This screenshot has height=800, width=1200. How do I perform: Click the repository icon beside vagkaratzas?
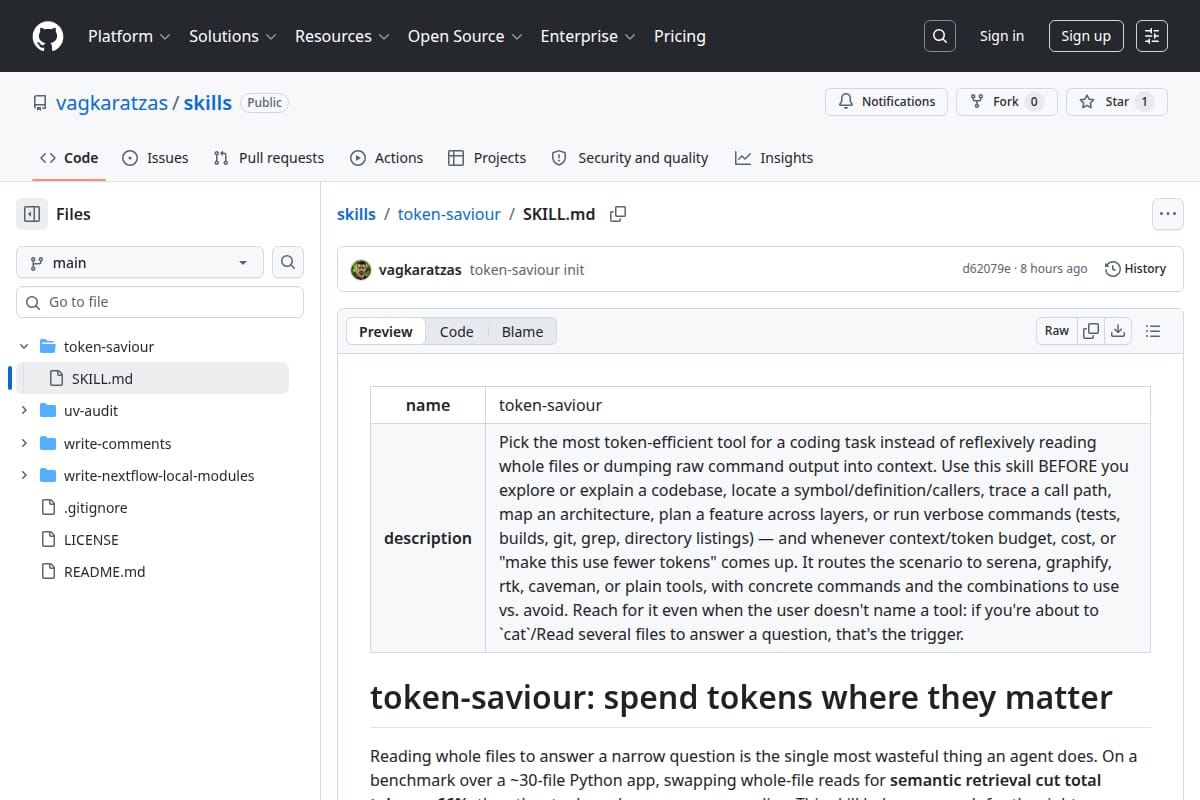pyautogui.click(x=40, y=103)
